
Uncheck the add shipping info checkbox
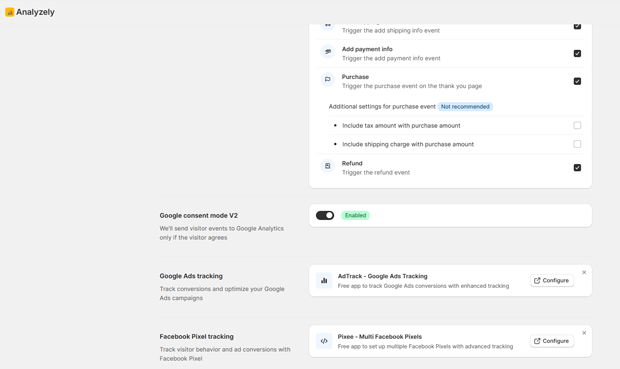(577, 26)
